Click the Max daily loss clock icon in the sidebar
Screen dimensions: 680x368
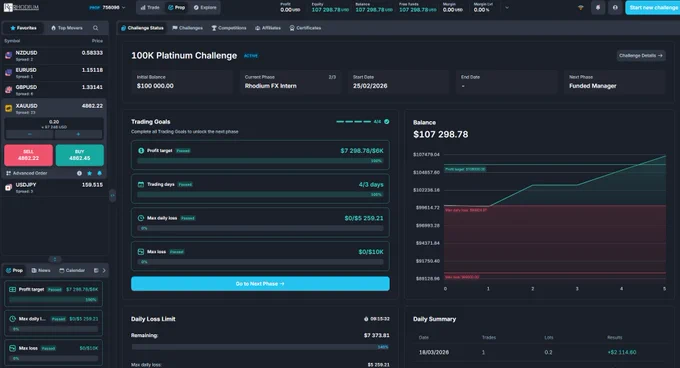click(x=13, y=319)
